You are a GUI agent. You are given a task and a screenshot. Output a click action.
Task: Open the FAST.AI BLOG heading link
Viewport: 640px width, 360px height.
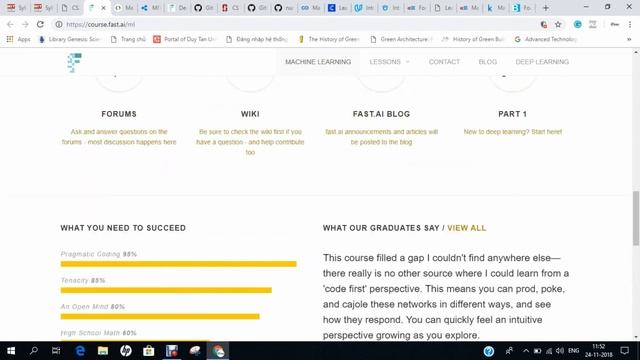point(381,114)
